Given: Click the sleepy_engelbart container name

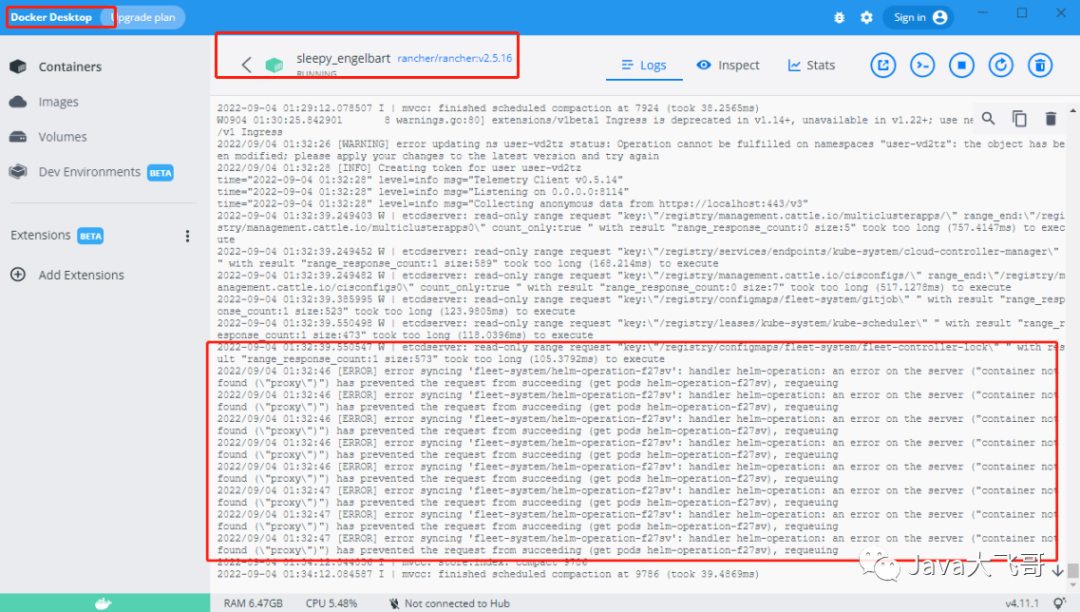Looking at the screenshot, I should (x=343, y=58).
